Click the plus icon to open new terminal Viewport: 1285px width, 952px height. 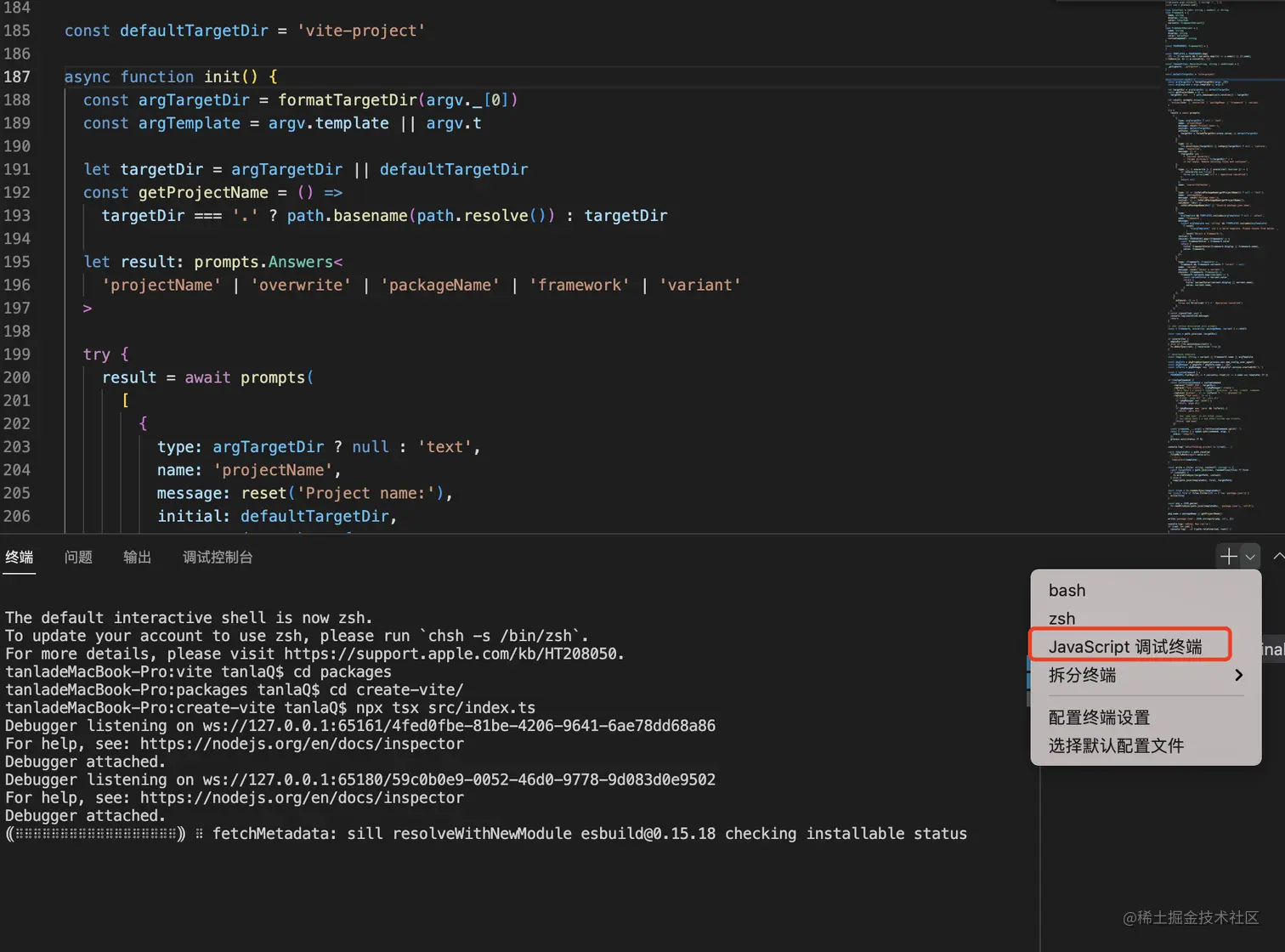(x=1228, y=557)
